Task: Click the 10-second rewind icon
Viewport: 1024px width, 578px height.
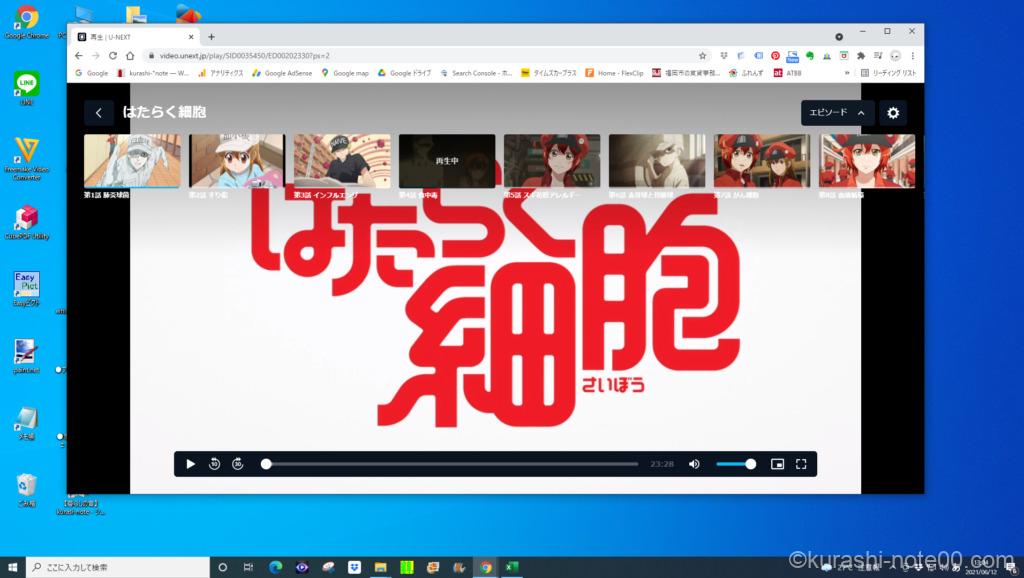Action: click(x=215, y=463)
